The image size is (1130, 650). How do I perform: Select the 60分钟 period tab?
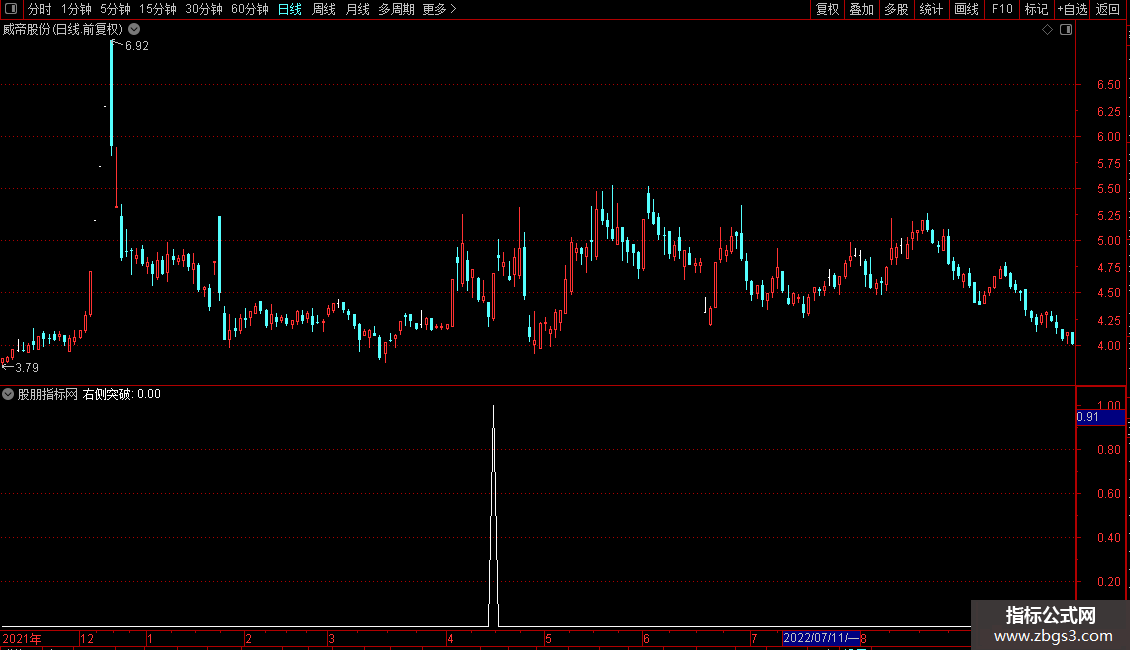tap(249, 9)
